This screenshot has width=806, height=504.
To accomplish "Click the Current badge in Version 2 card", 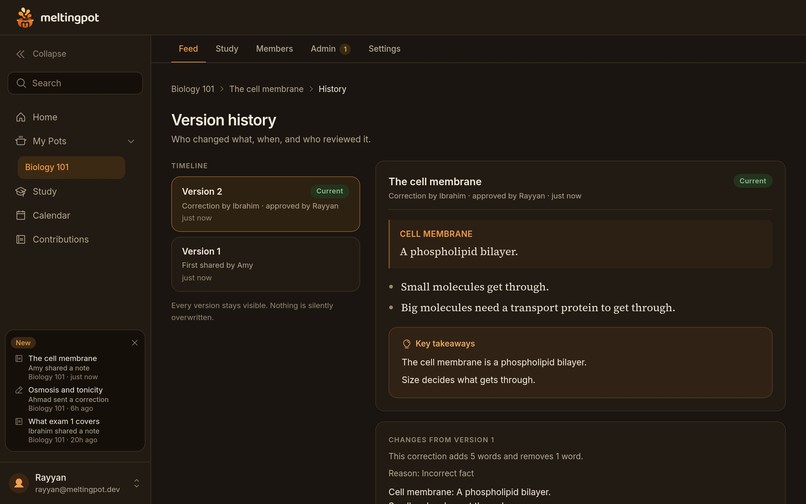I will [x=329, y=191].
